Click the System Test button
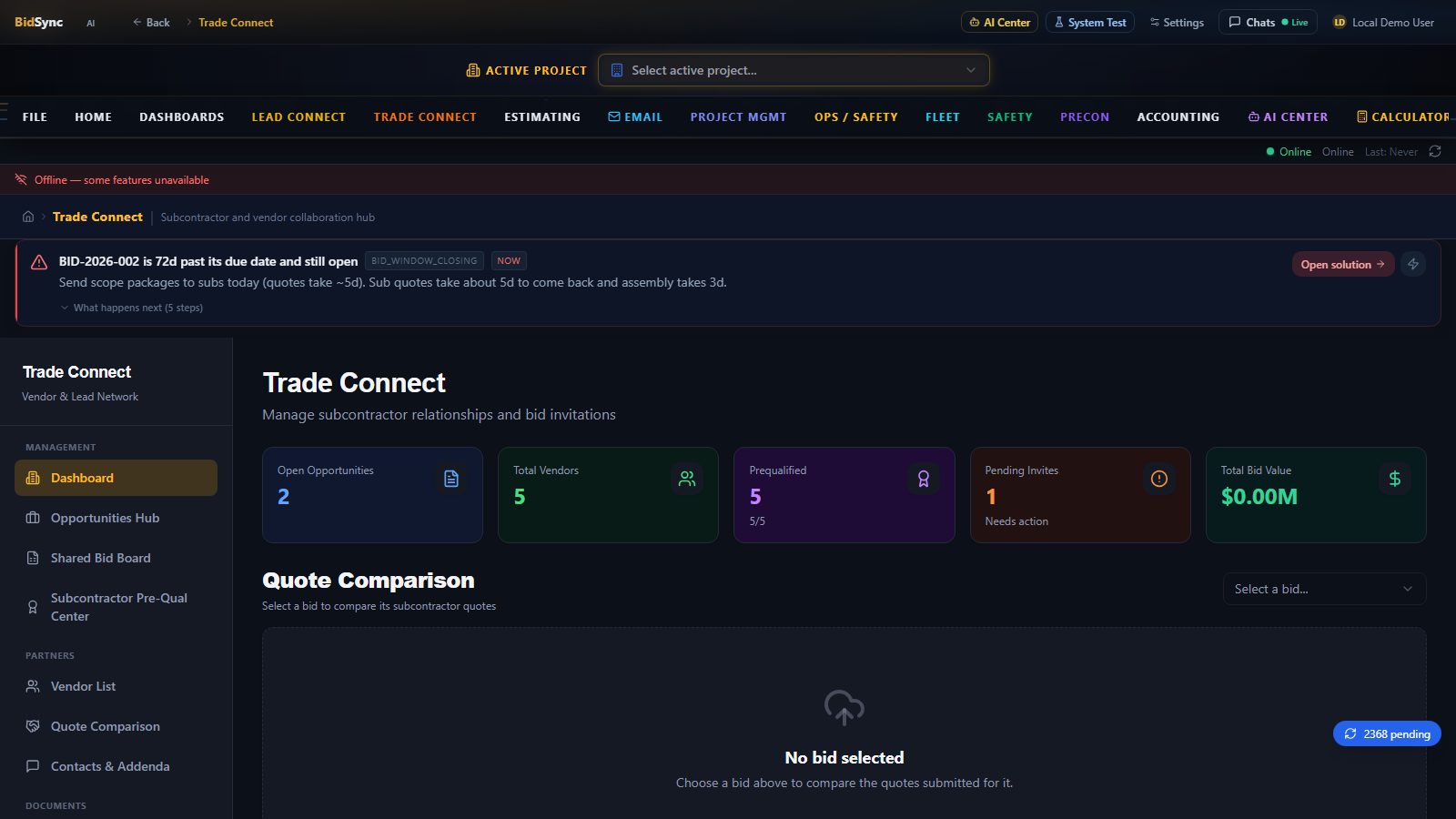 pos(1090,22)
